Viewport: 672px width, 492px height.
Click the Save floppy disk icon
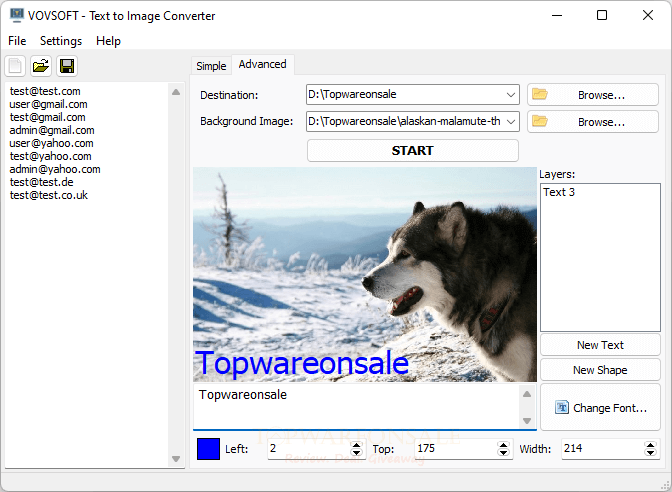click(x=67, y=66)
